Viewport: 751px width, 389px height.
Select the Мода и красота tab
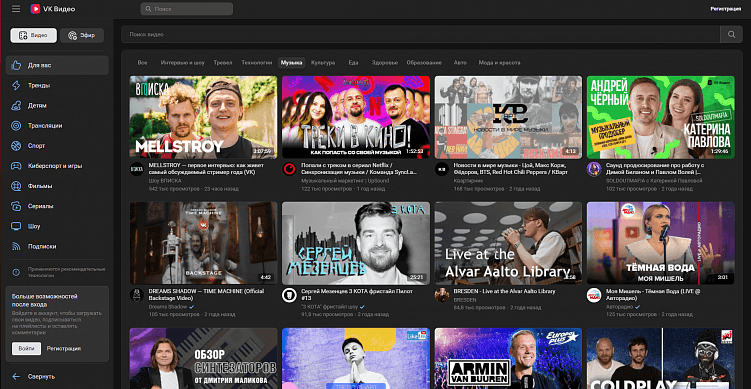499,63
